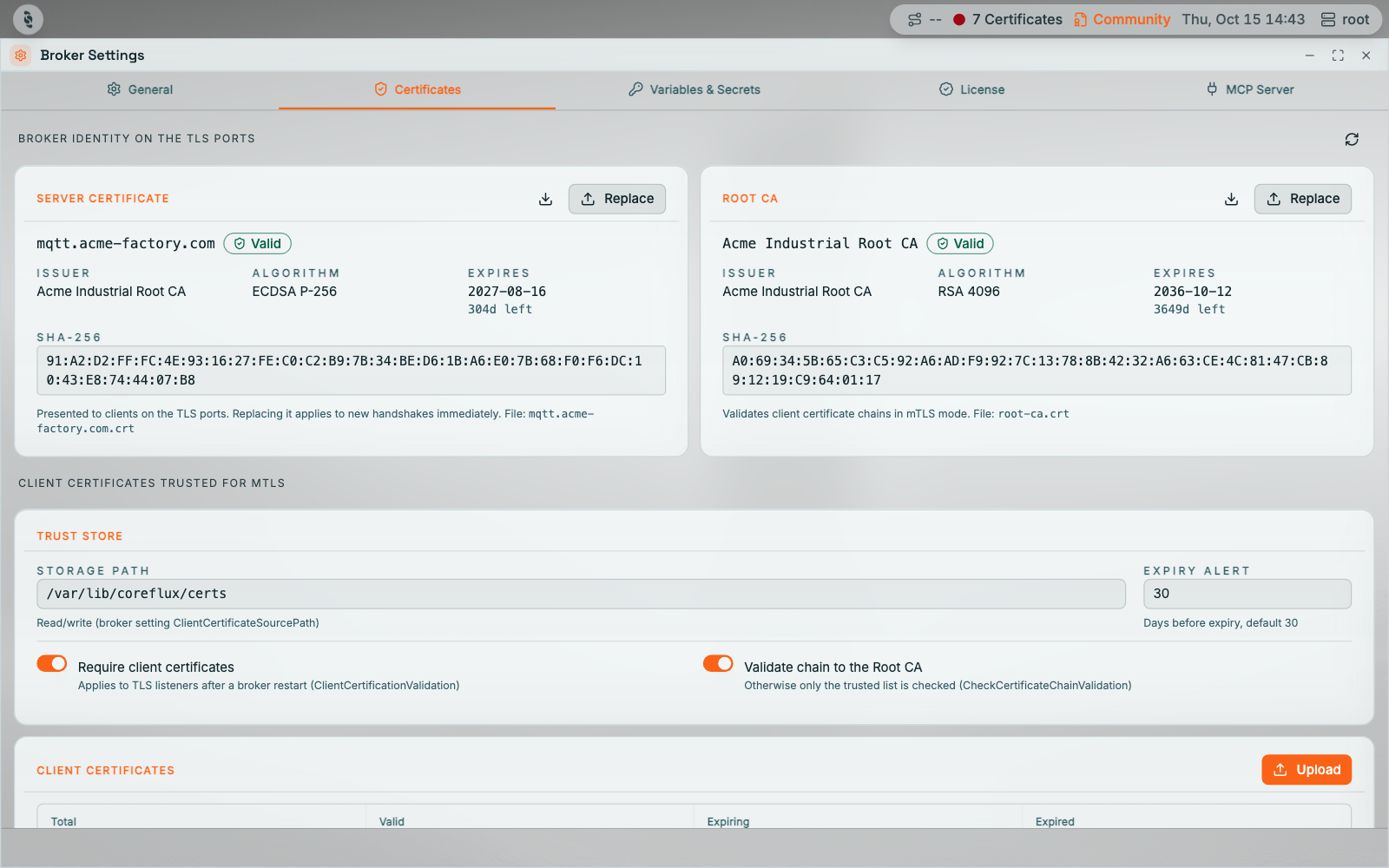Open the Variables & Secrets tab
Image resolution: width=1389 pixels, height=868 pixels.
click(694, 89)
